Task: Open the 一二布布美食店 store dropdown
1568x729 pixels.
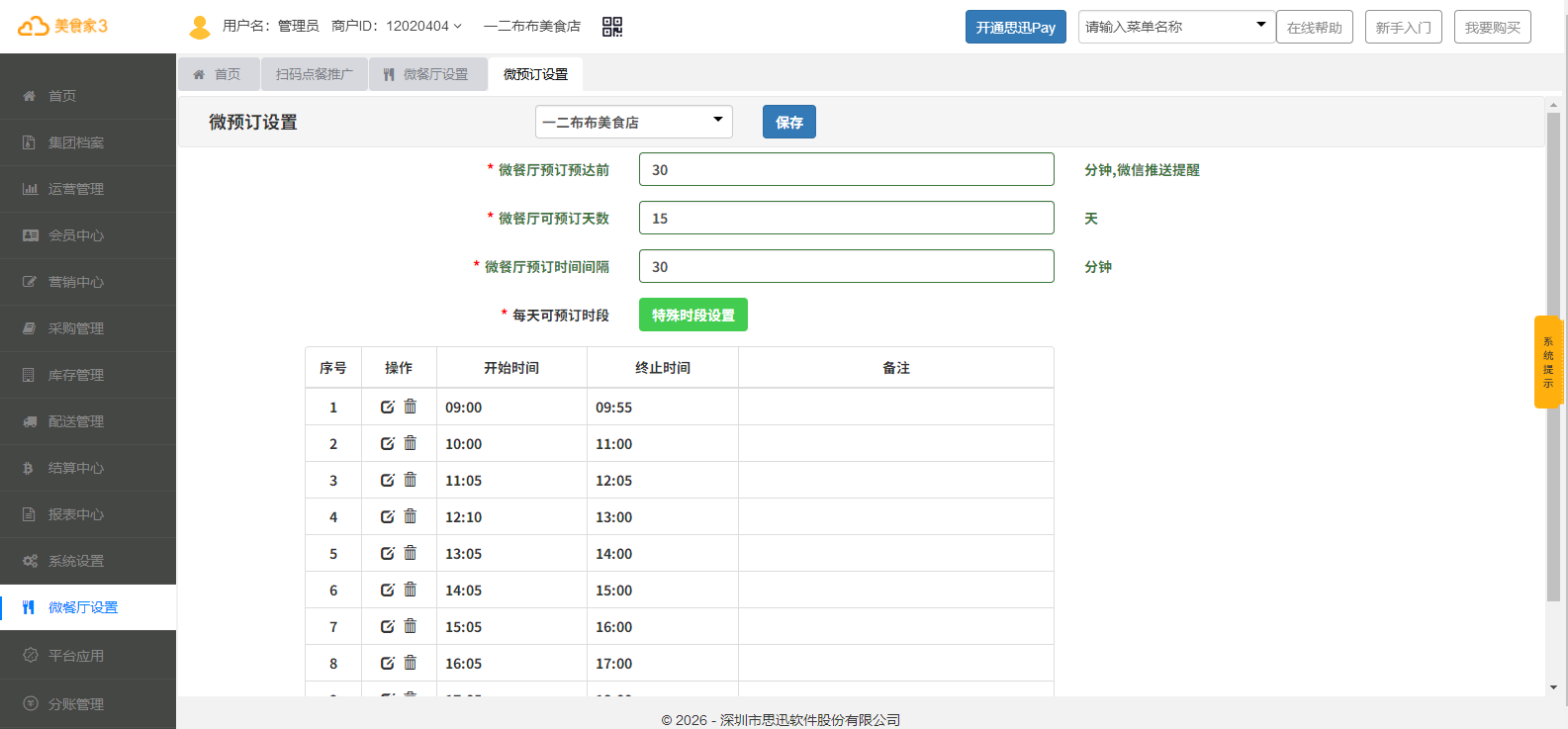Action: (633, 122)
